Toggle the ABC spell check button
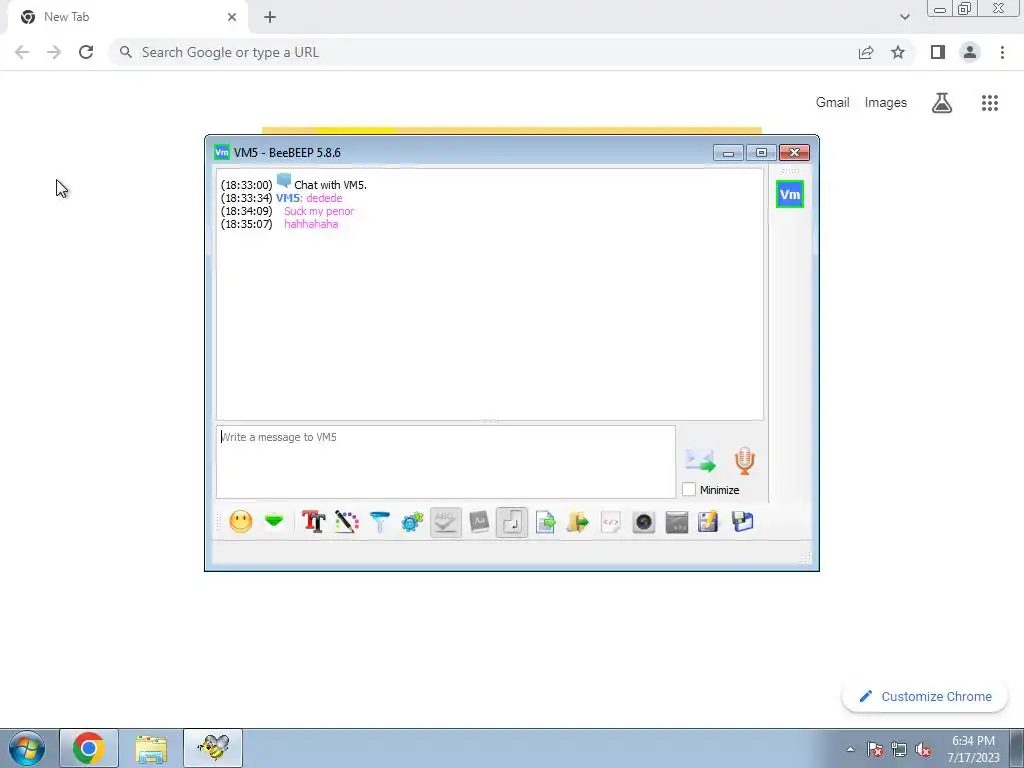This screenshot has height=768, width=1024. click(445, 522)
